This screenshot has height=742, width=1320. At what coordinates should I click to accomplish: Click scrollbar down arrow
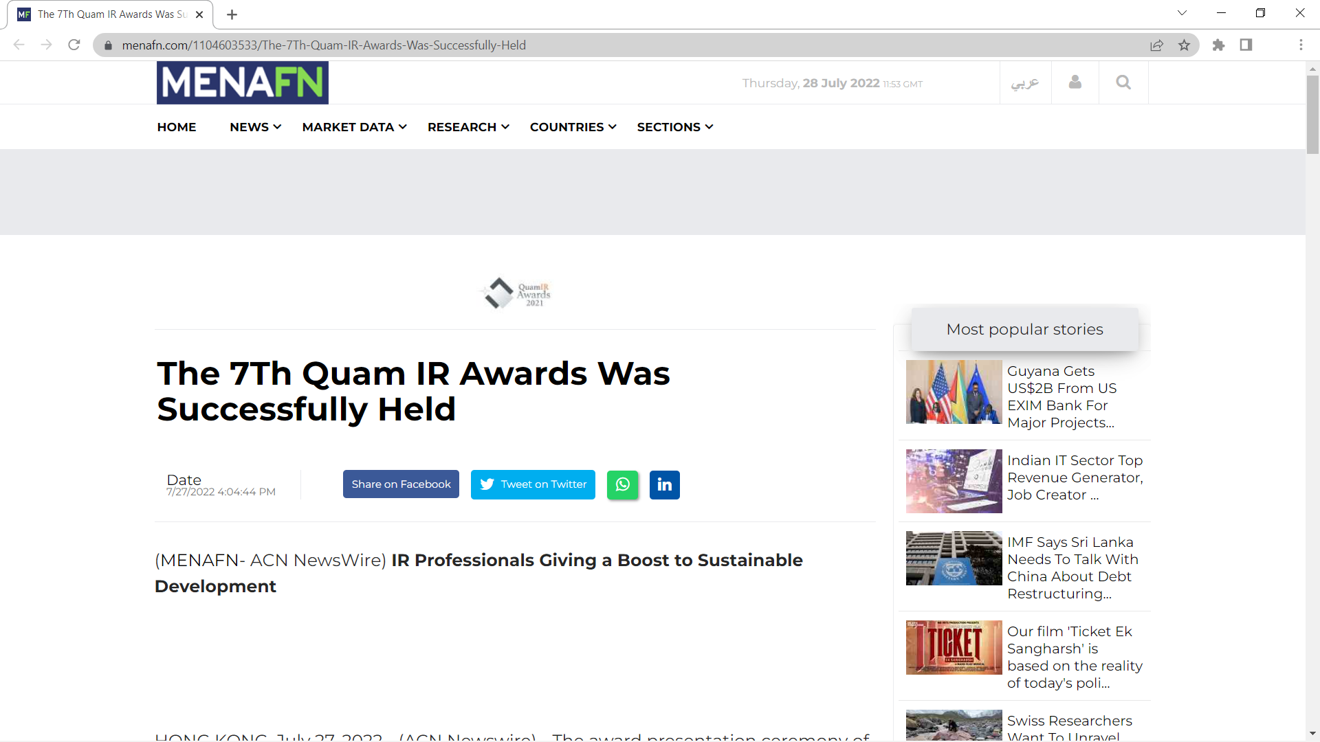[x=1312, y=734]
